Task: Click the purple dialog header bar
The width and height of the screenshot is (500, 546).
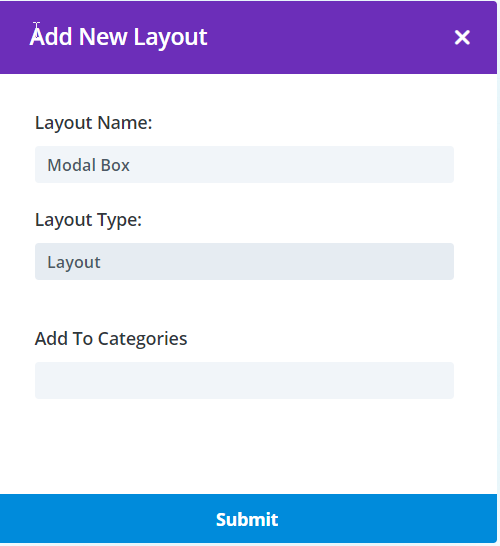Action: coord(248,37)
